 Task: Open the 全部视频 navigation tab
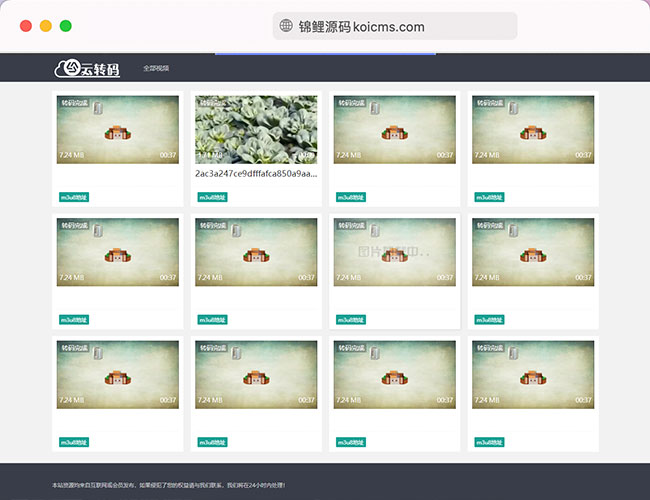(x=155, y=69)
